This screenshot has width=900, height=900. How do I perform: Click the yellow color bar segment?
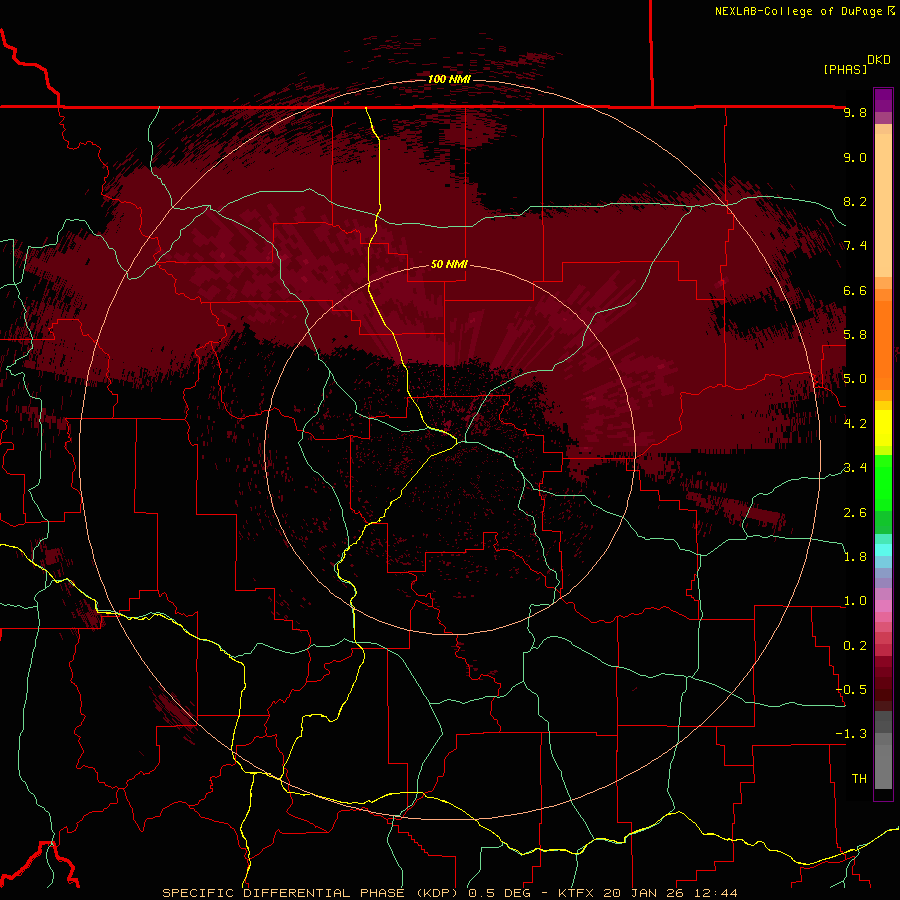(883, 428)
